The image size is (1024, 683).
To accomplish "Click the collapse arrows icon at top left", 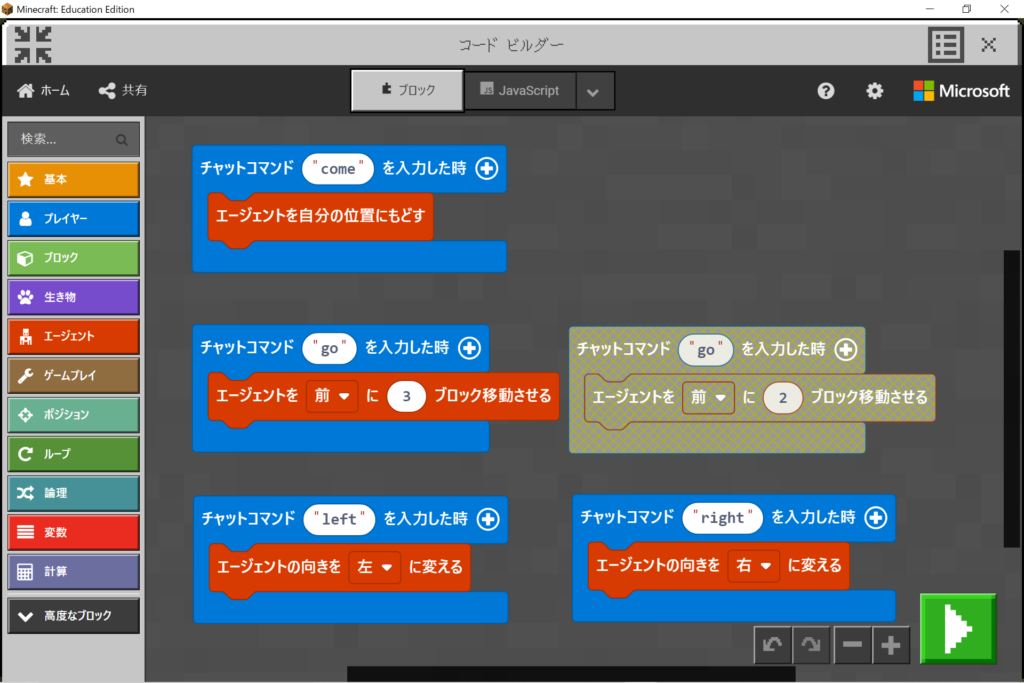I will tap(33, 45).
